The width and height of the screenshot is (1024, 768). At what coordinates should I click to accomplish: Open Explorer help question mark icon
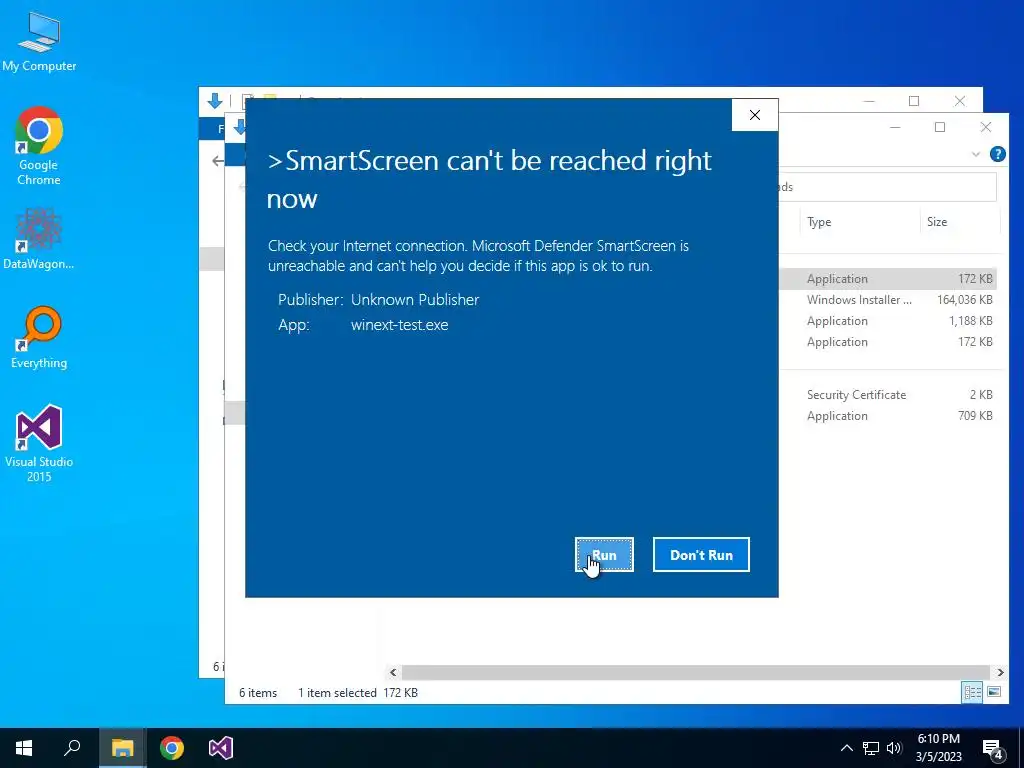point(997,154)
